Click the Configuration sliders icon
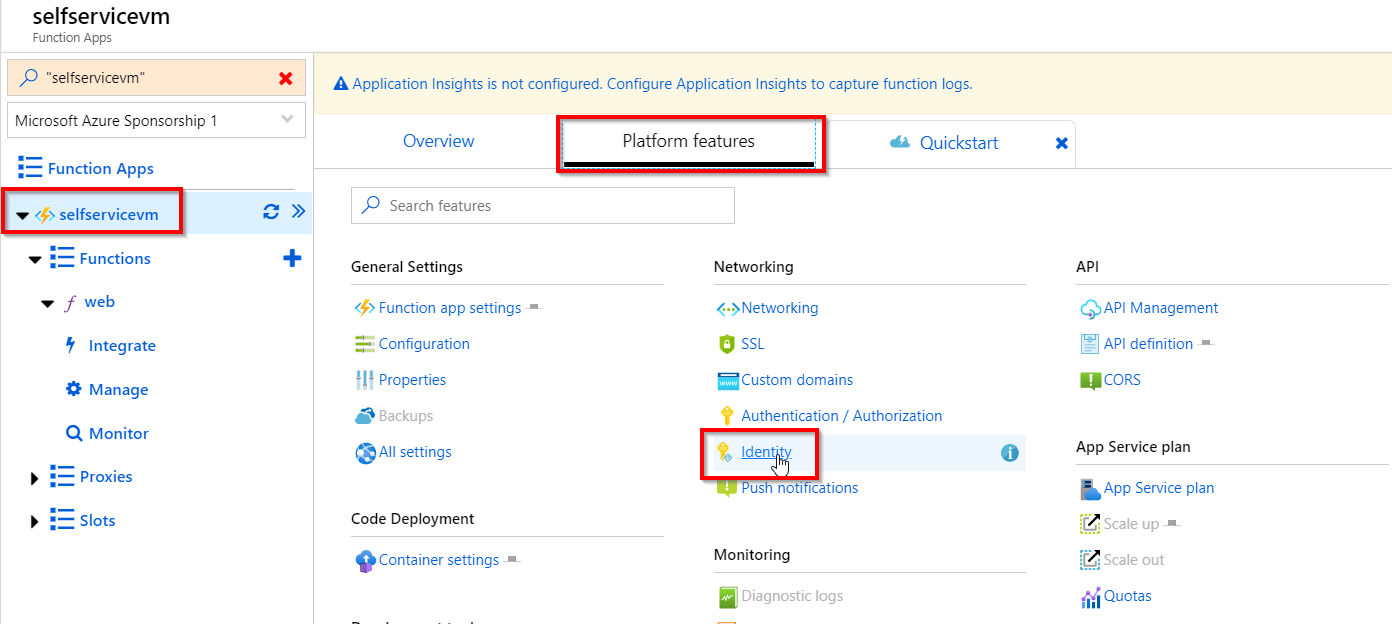The width and height of the screenshot is (1392, 624). pos(365,344)
